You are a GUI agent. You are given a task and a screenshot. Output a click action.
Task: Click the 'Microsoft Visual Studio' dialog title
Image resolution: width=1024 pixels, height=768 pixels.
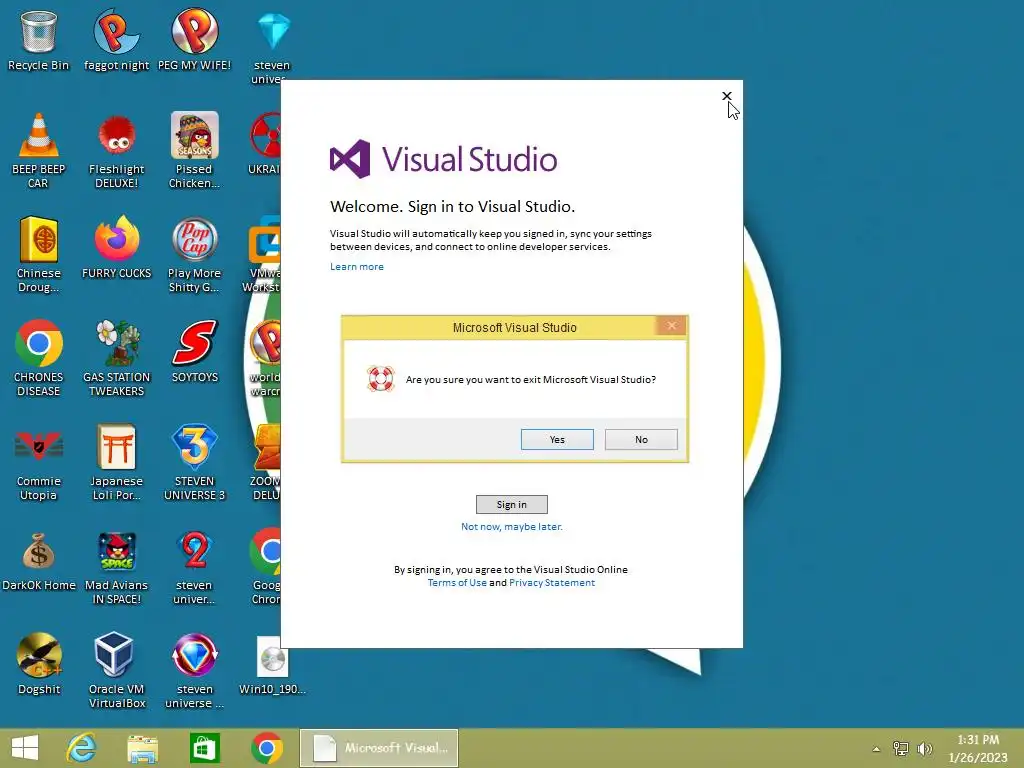click(515, 327)
